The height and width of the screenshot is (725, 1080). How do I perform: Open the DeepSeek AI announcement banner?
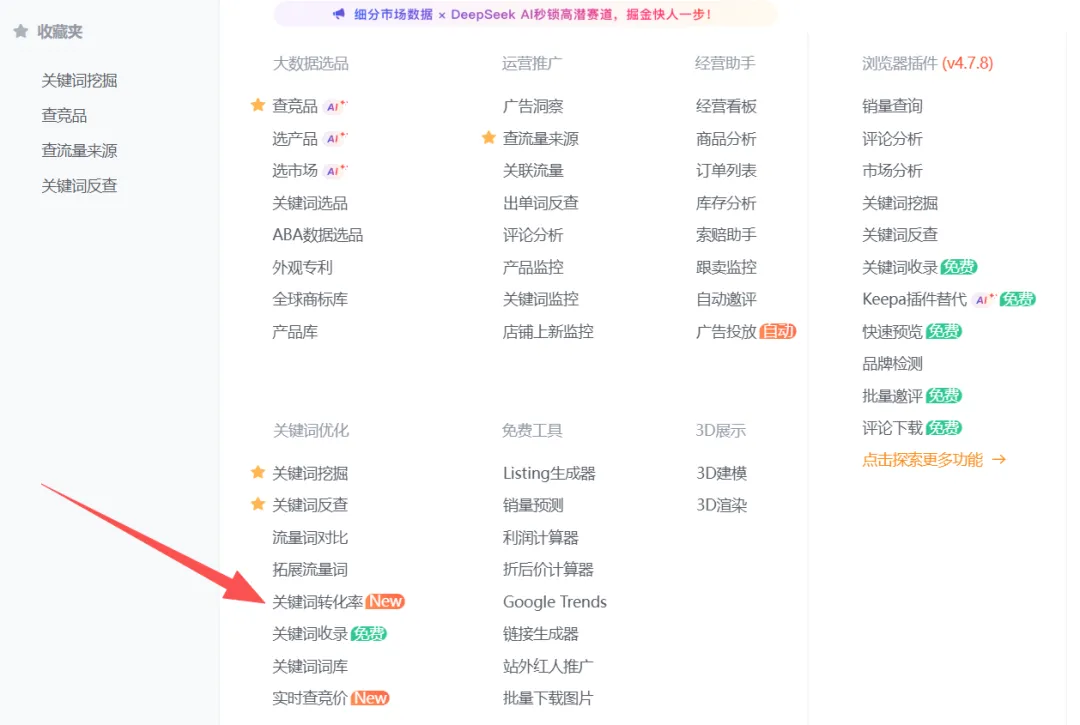(525, 14)
